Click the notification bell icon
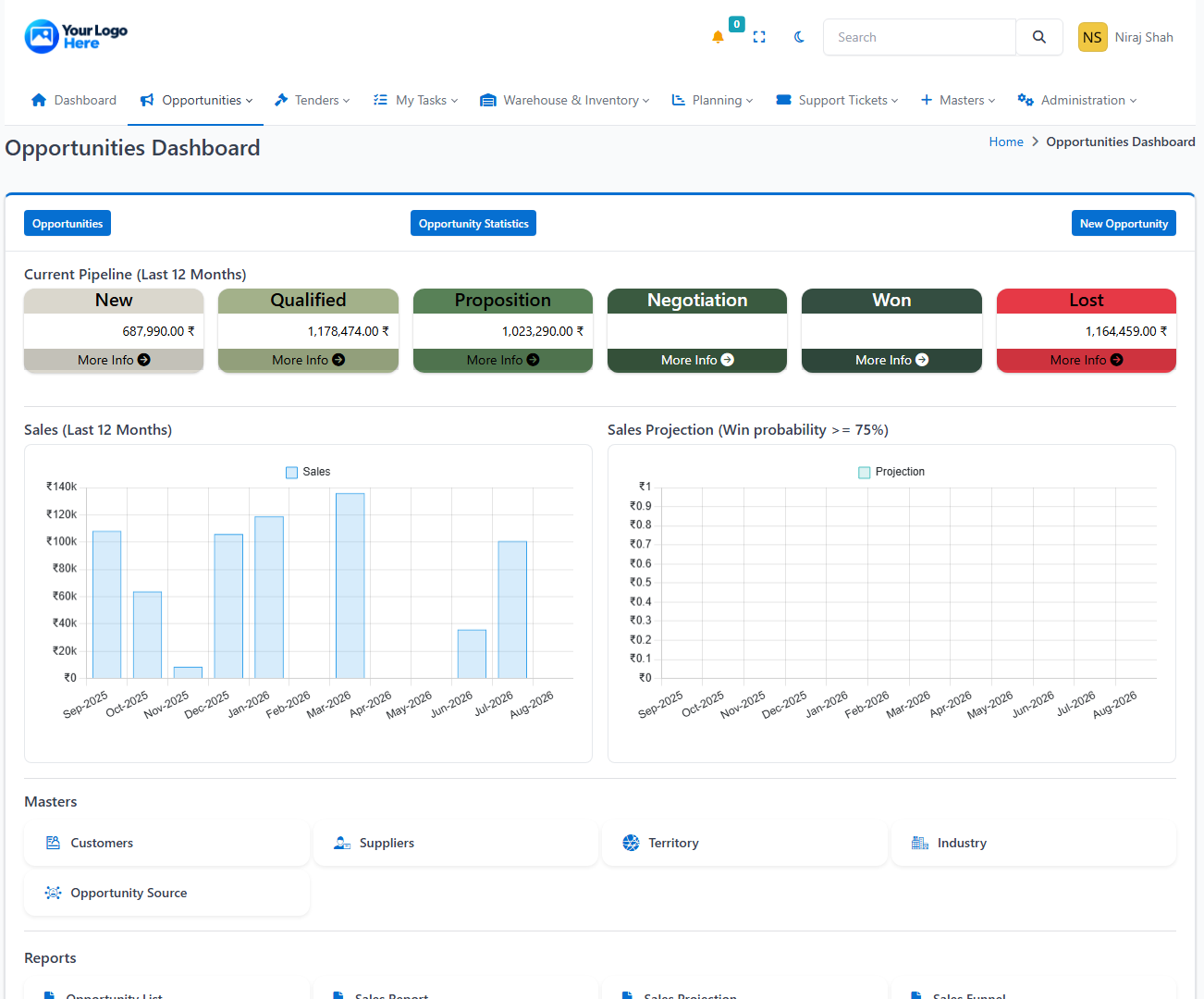 (x=718, y=37)
